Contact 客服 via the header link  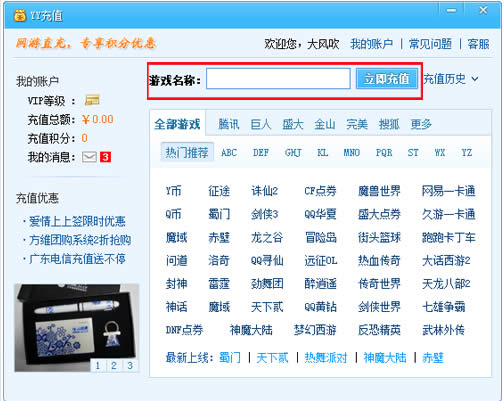(478, 44)
